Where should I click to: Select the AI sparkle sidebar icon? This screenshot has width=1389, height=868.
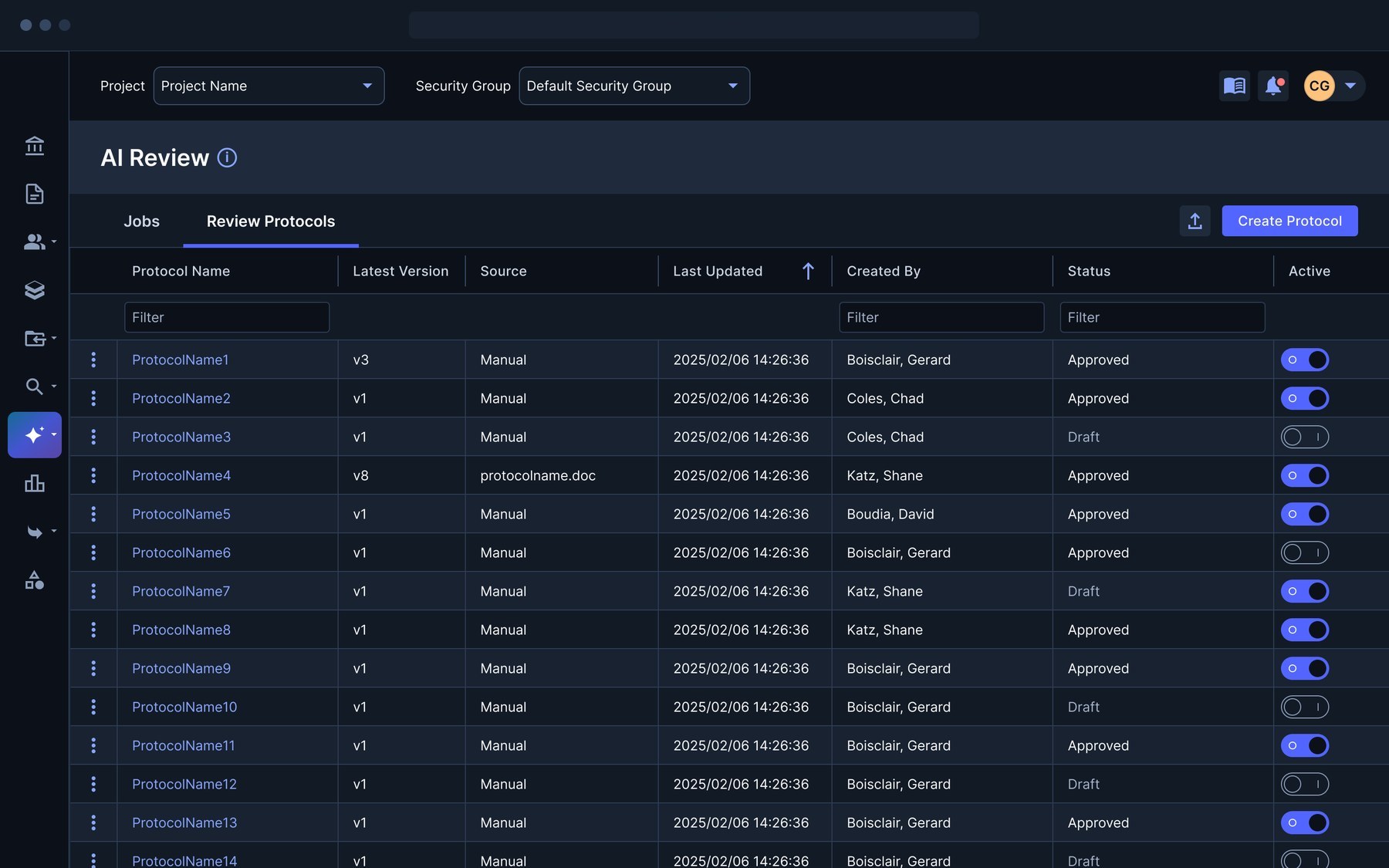(35, 435)
